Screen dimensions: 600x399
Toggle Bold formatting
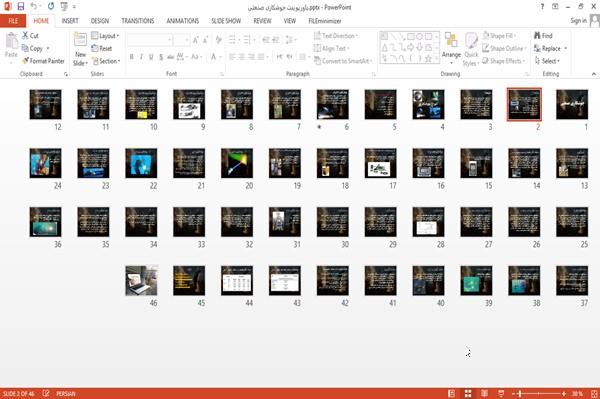click(132, 57)
